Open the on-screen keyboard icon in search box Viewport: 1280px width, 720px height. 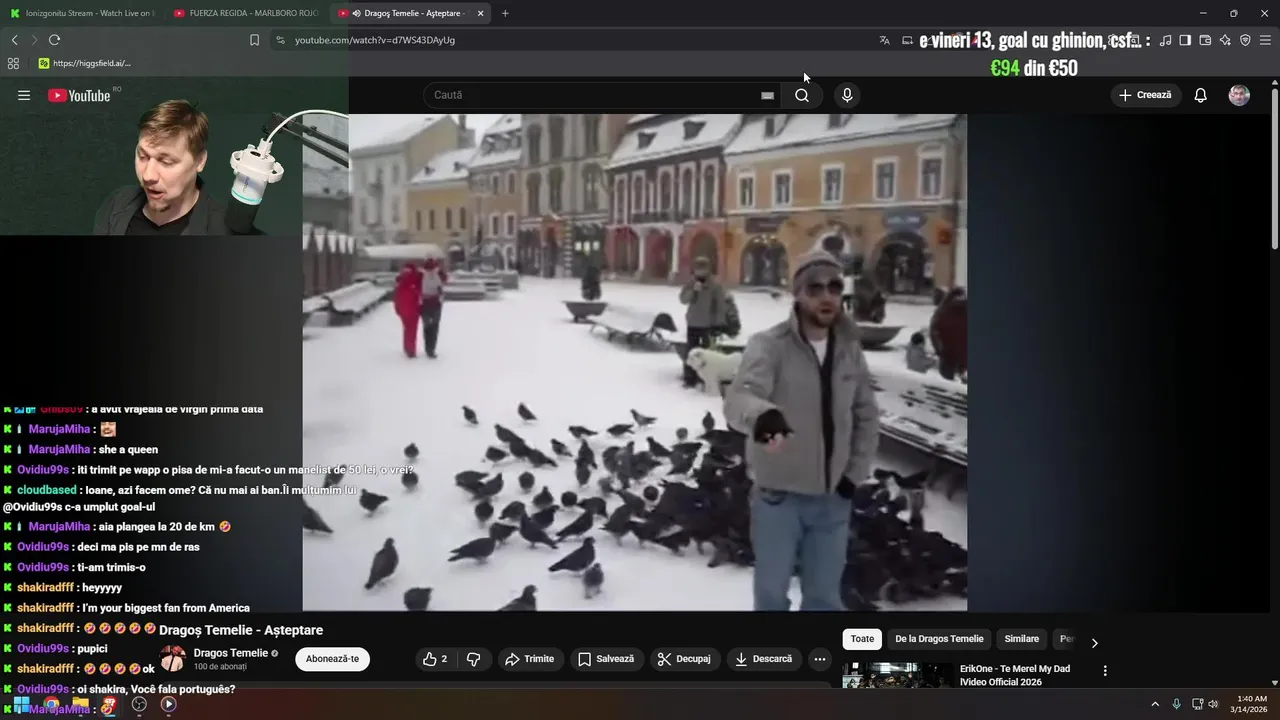767,95
